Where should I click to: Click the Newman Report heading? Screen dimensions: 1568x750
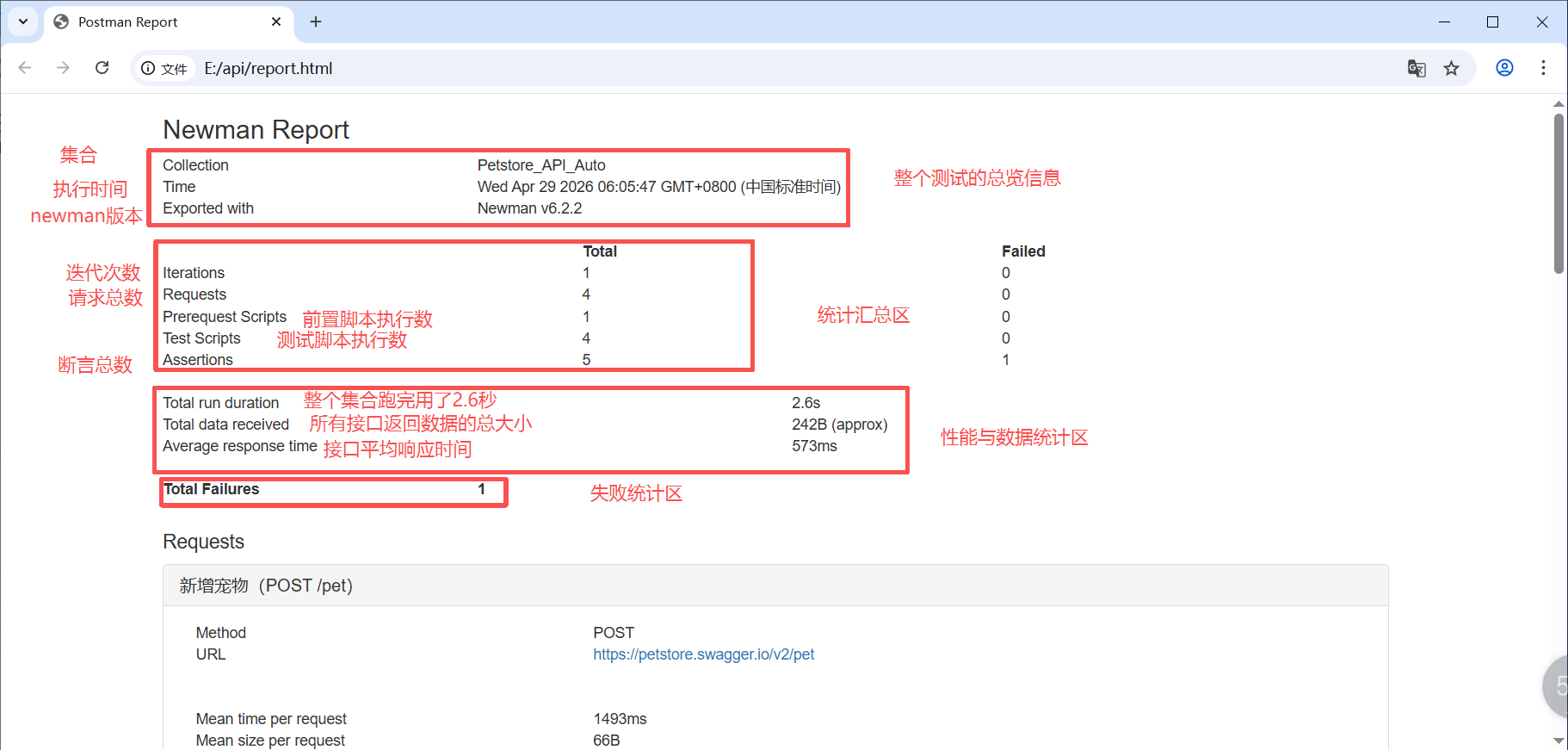point(256,130)
